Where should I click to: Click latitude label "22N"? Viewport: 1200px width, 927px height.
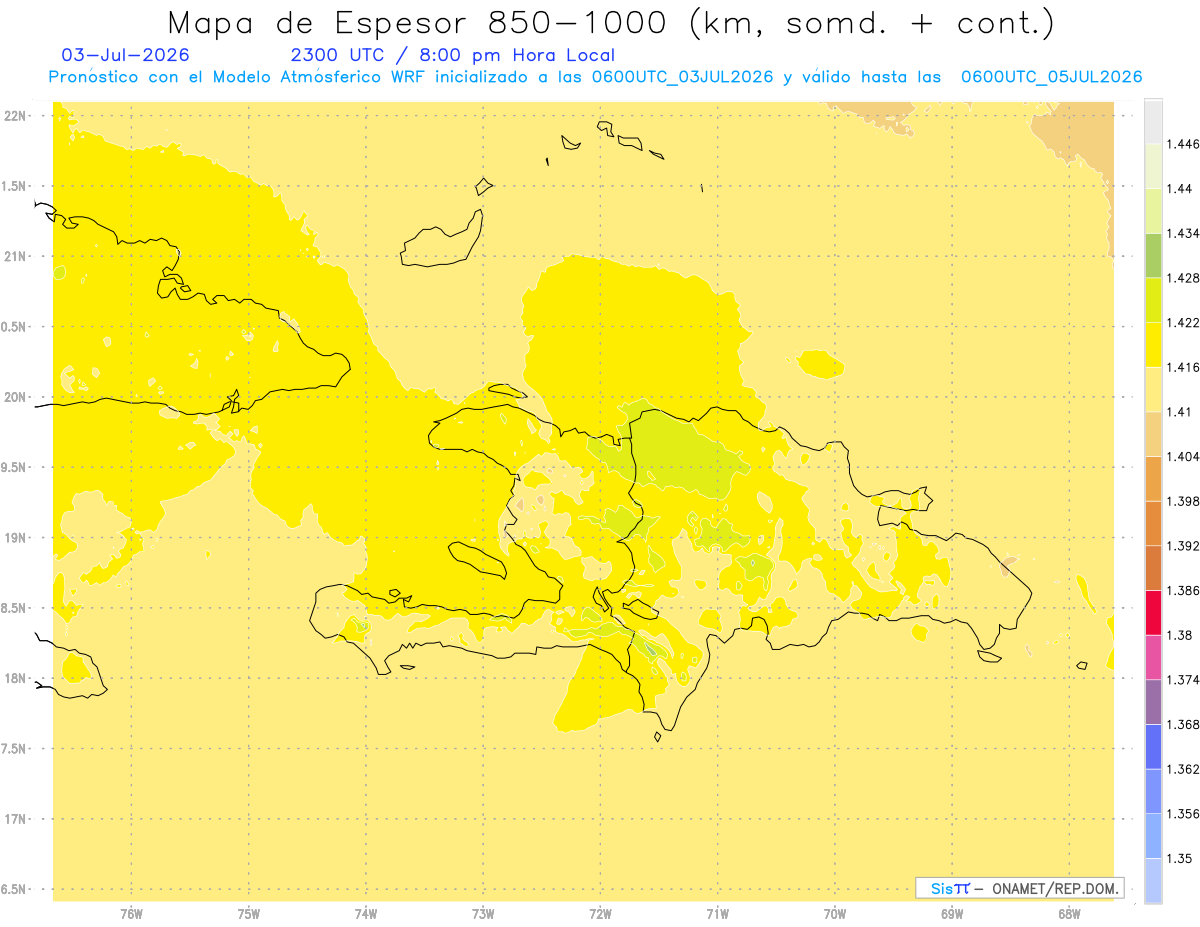point(15,115)
